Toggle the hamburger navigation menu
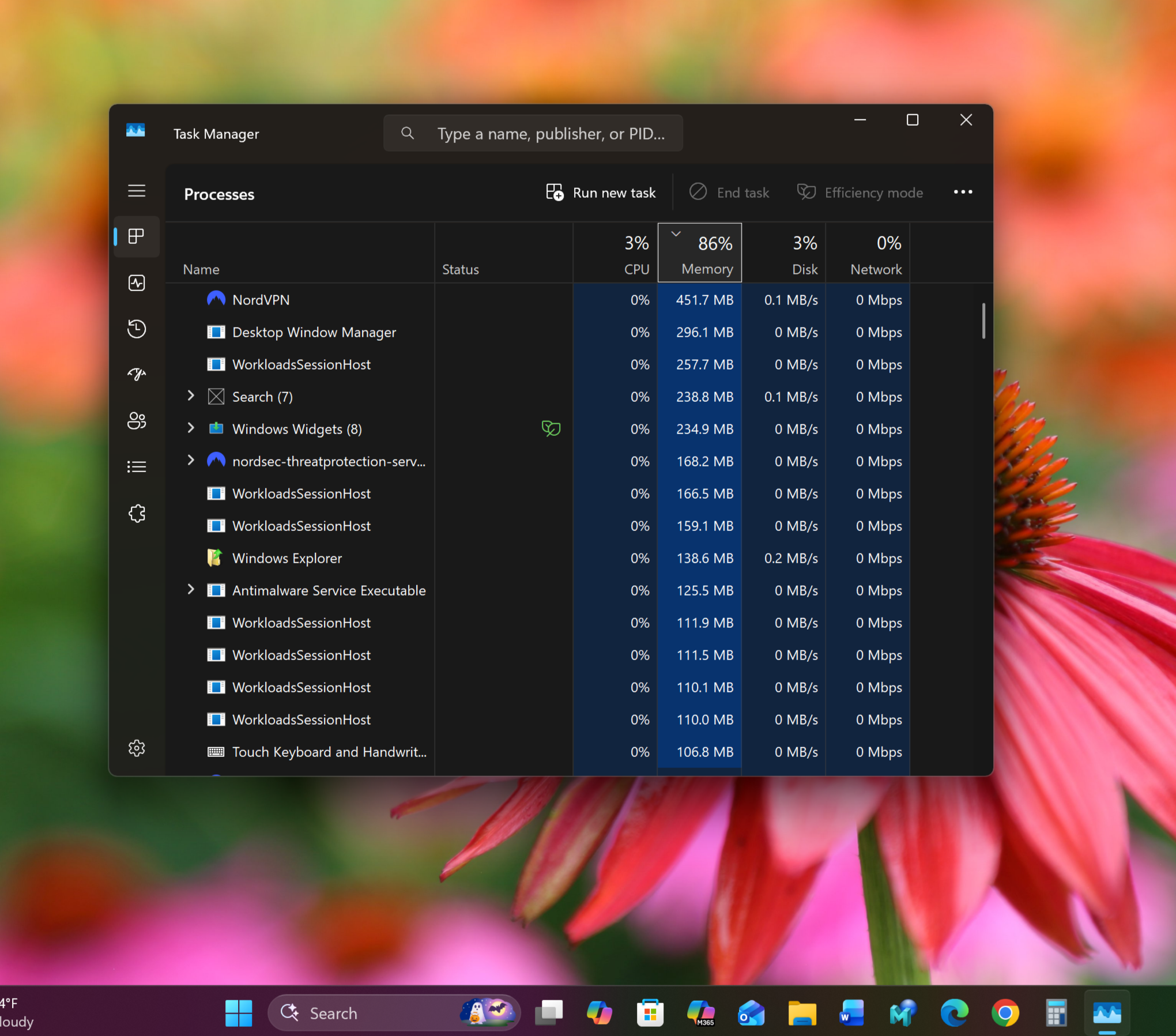 coord(137,191)
